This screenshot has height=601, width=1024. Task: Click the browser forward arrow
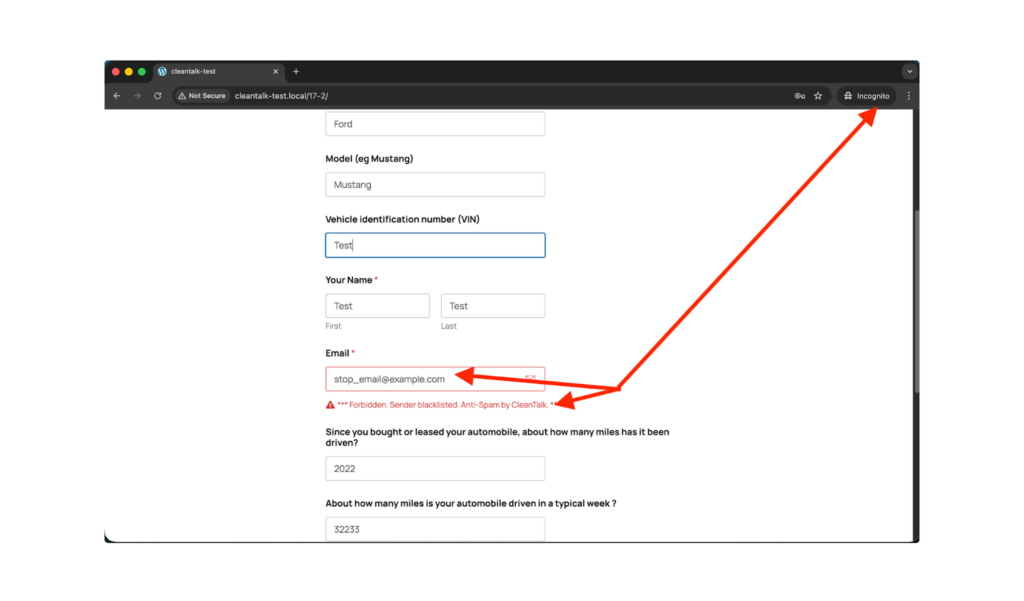click(137, 96)
